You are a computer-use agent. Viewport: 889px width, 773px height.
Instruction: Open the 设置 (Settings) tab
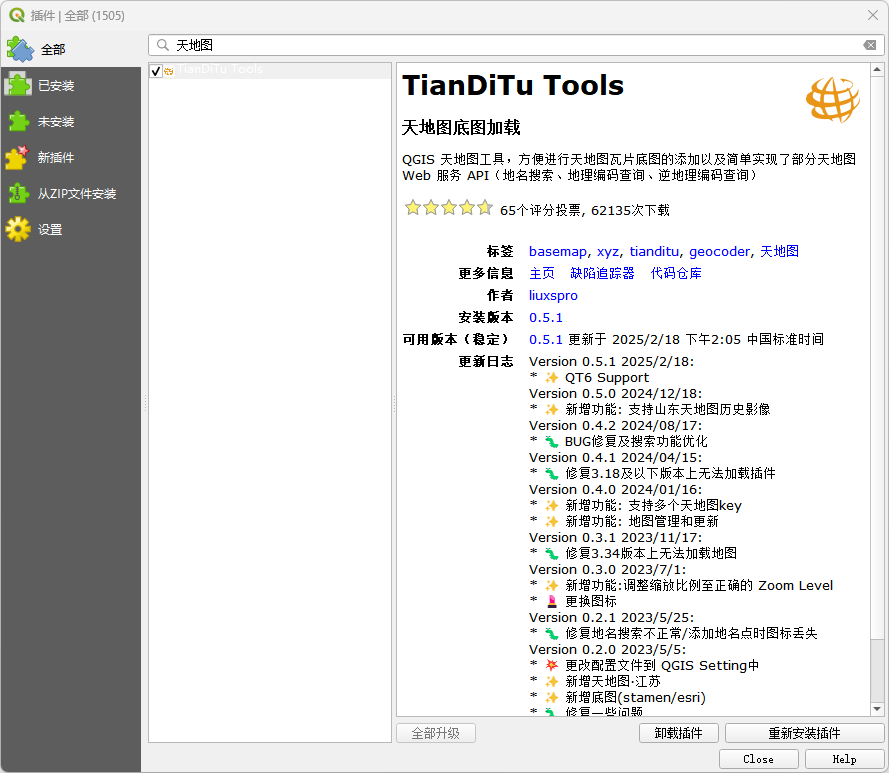tap(70, 230)
